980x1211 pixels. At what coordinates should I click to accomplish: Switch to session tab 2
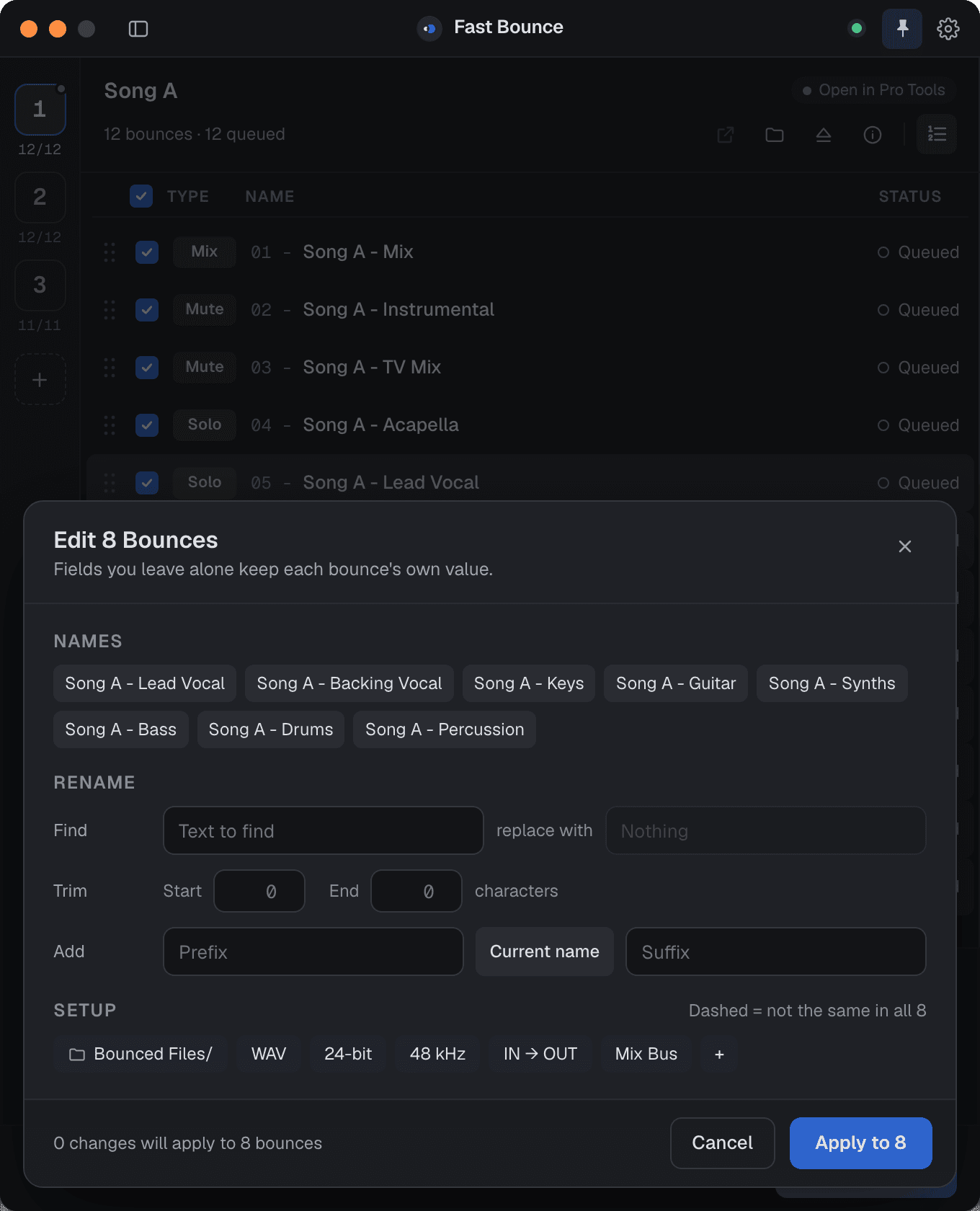pos(40,198)
